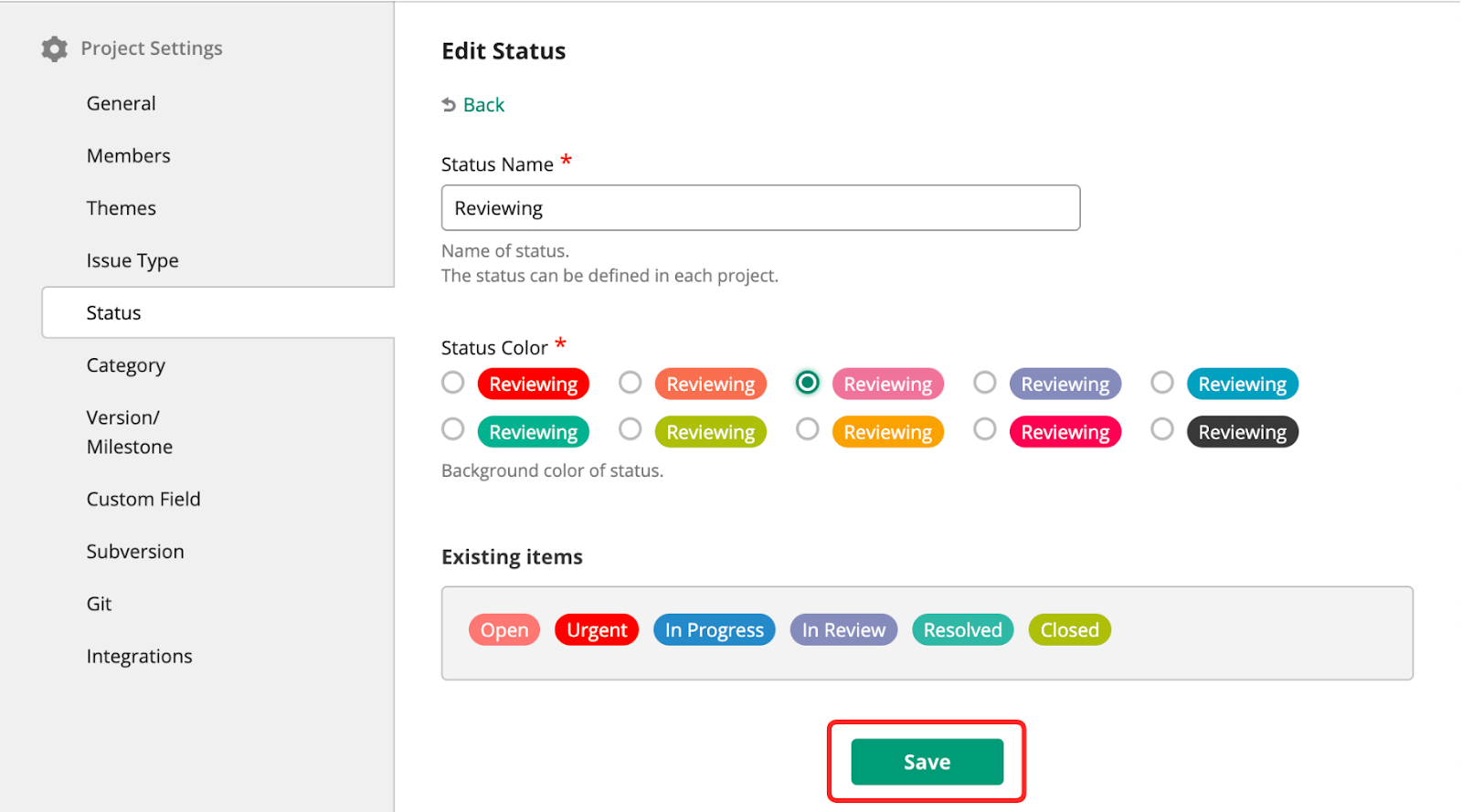Click the Project Settings gear icon
This screenshot has width=1462, height=812.
[55, 48]
